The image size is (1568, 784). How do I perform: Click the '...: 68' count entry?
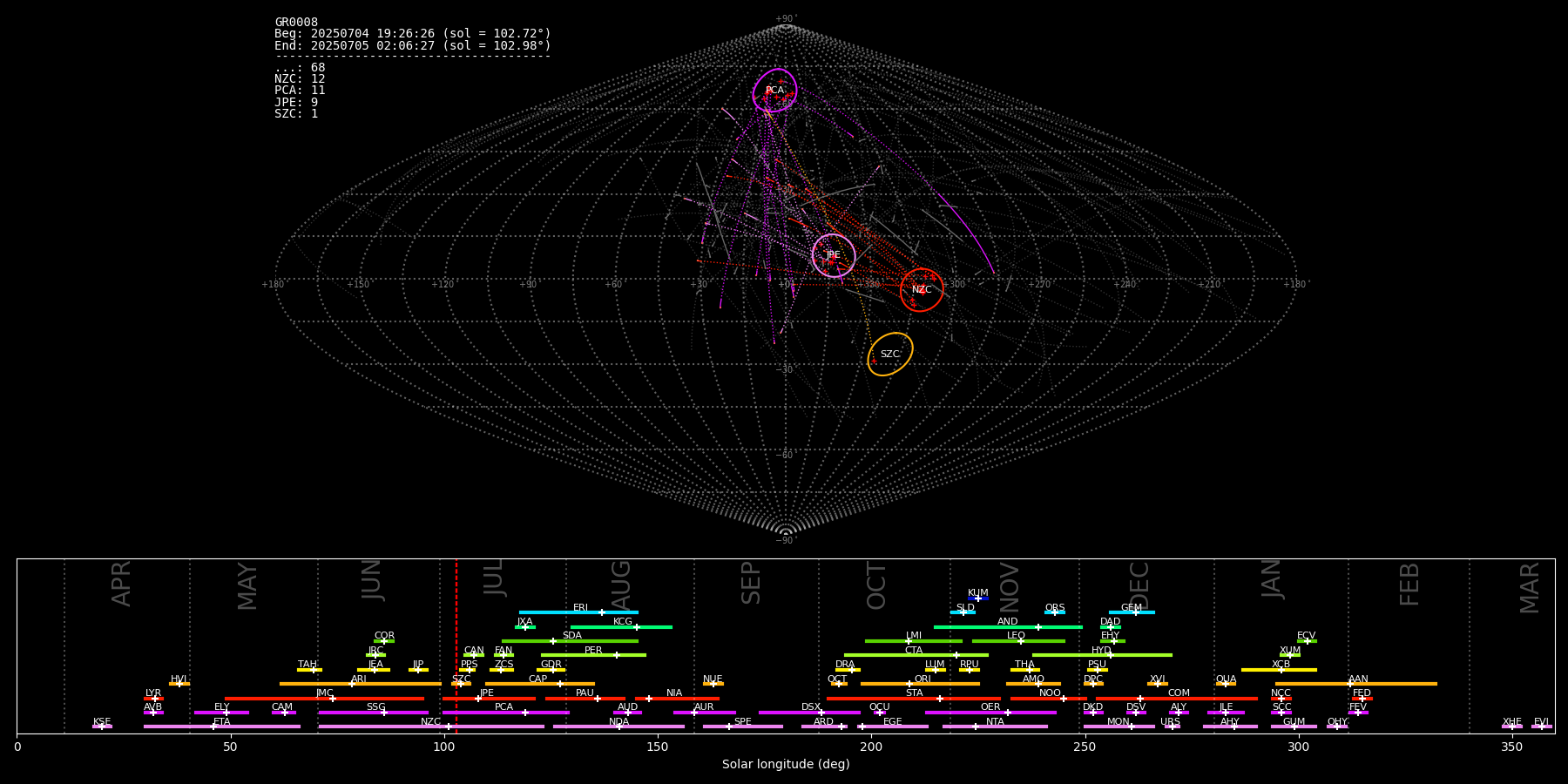tap(300, 68)
